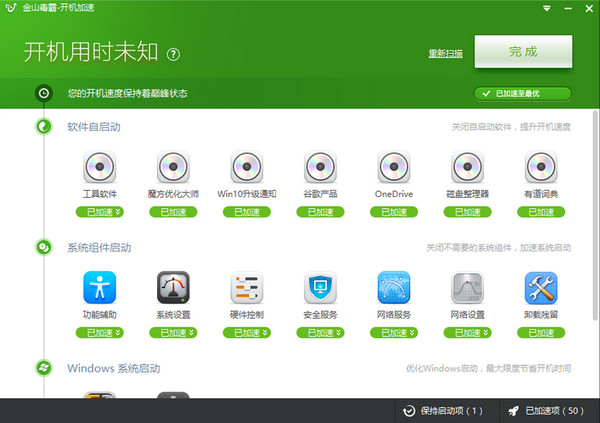Screen dimensions: 600x423
Task: Click the 完成 button
Action: pyautogui.click(x=523, y=52)
